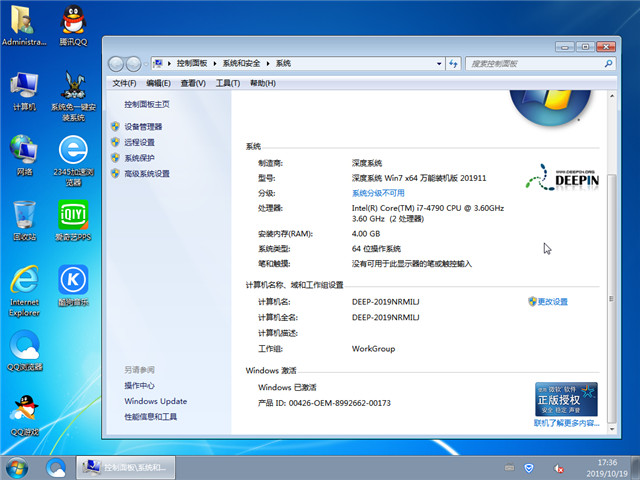Image resolution: width=640 pixels, height=480 pixels.
Task: Expand the arrow after 控制面板 breadcrumb
Action: point(215,64)
